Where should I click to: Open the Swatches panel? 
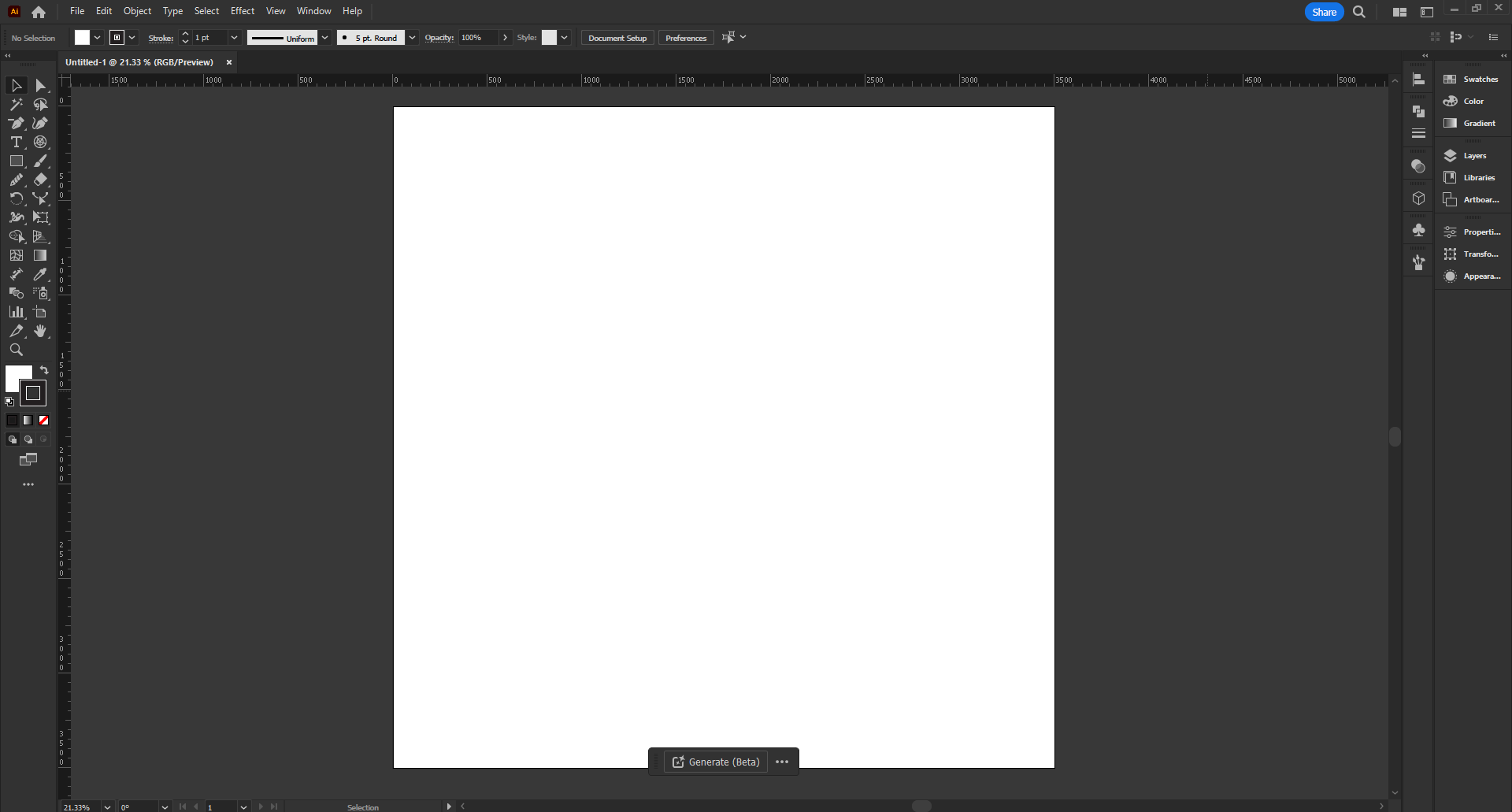(1473, 80)
